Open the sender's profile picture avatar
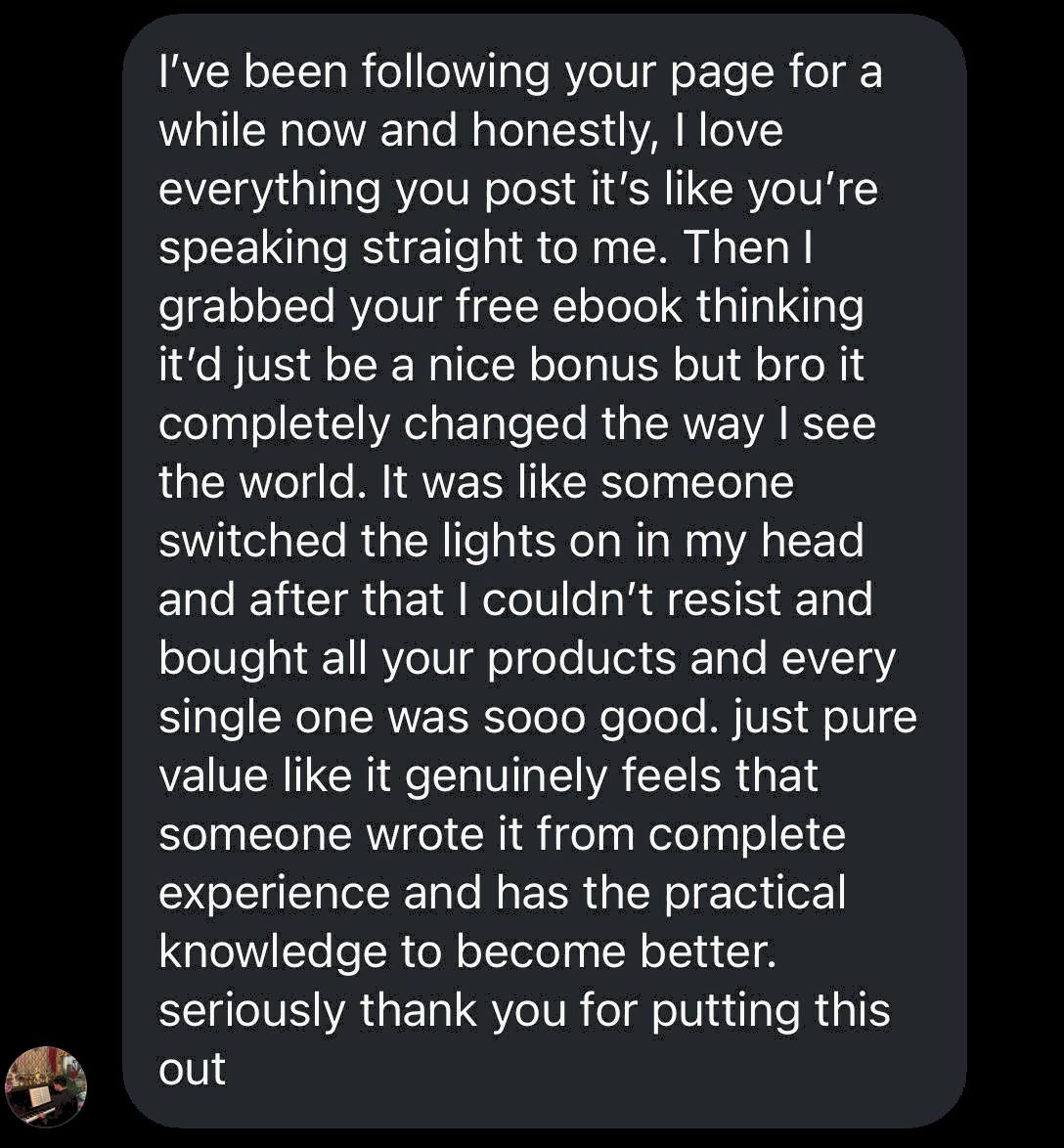Image resolution: width=1064 pixels, height=1148 pixels. [46, 1086]
